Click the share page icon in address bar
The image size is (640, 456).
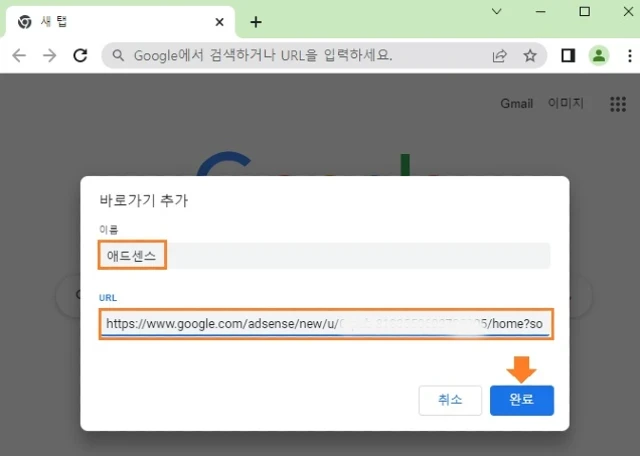point(500,56)
